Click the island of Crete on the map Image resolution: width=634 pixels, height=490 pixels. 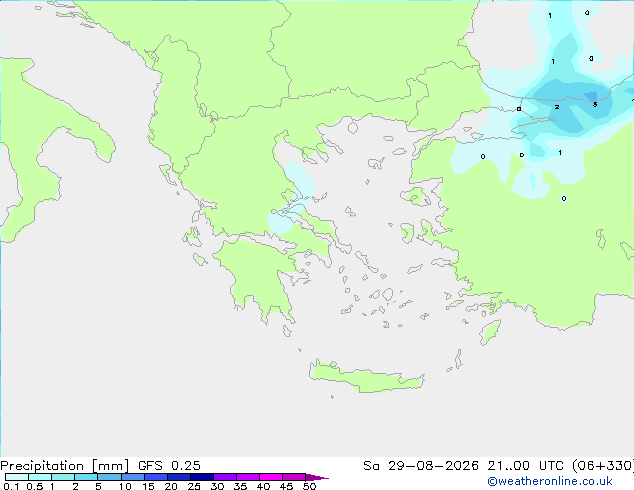[366, 377]
